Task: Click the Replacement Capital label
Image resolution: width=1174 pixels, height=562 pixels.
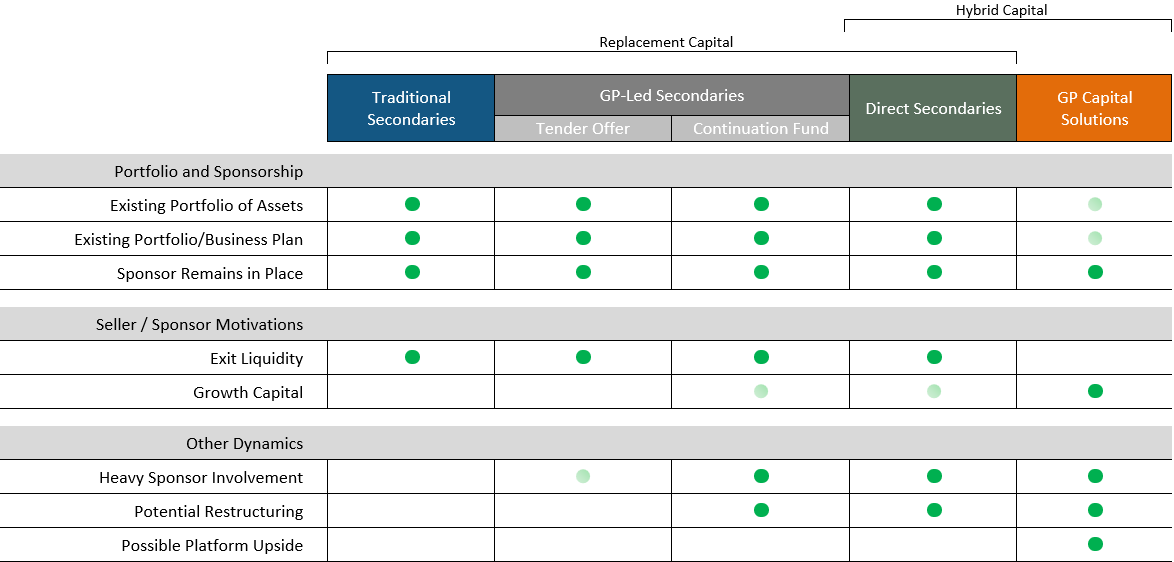Action: click(x=666, y=42)
